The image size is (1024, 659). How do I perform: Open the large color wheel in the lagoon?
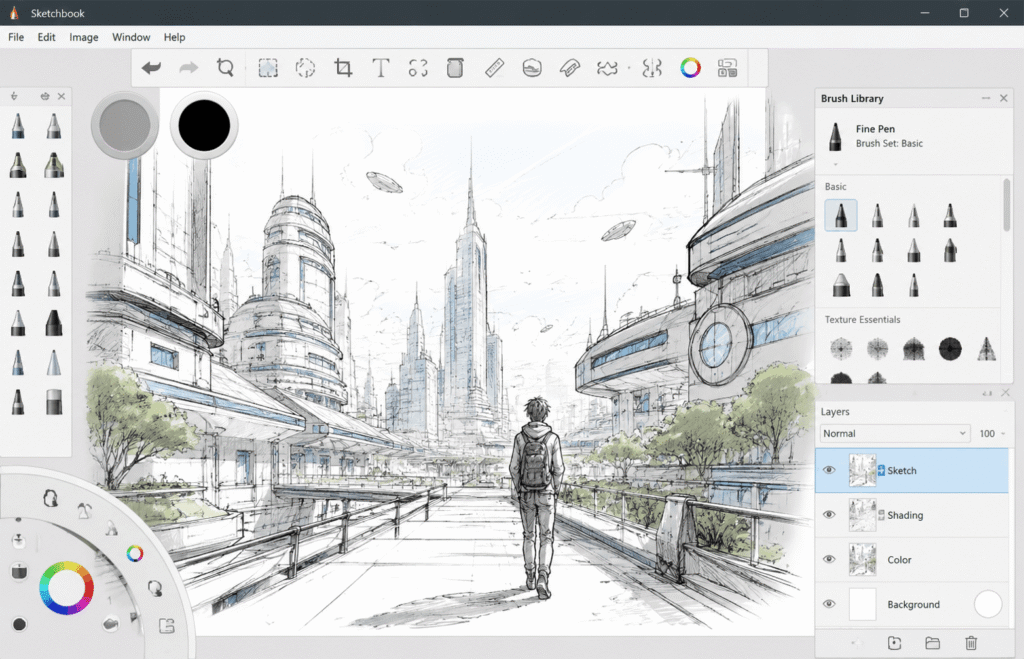coord(66,588)
